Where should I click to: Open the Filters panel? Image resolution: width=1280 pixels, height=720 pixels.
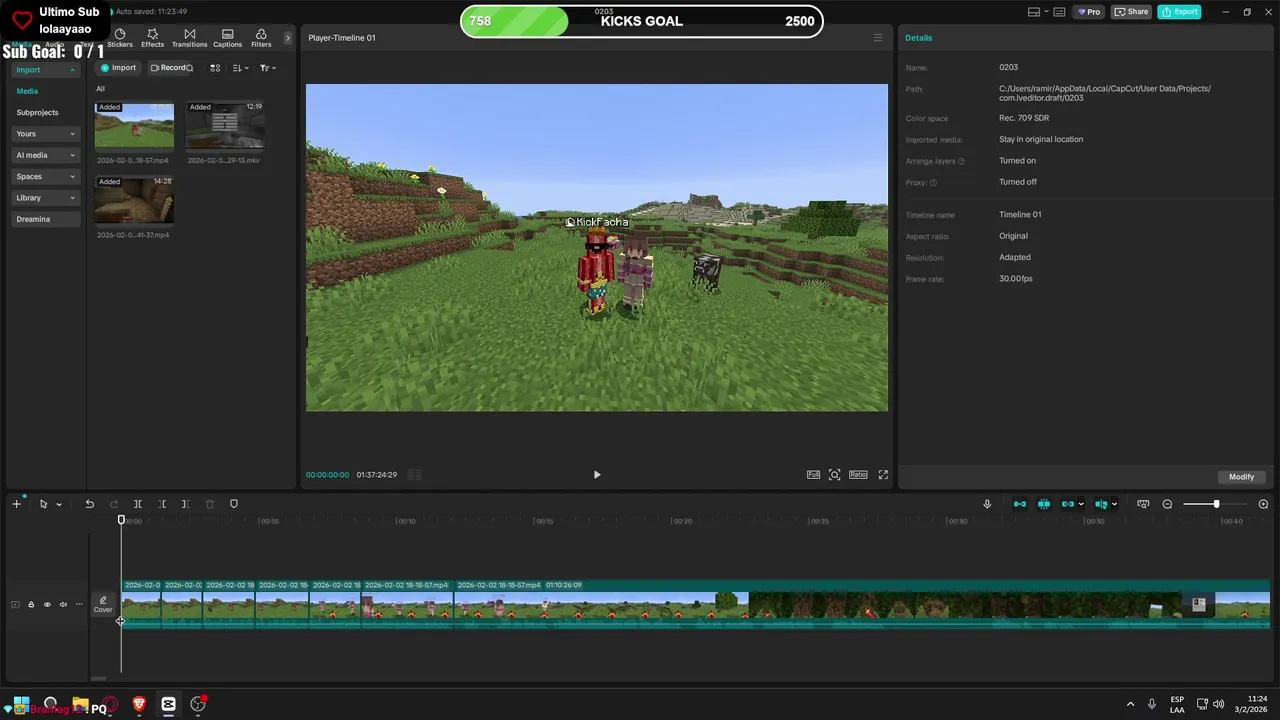[261, 38]
